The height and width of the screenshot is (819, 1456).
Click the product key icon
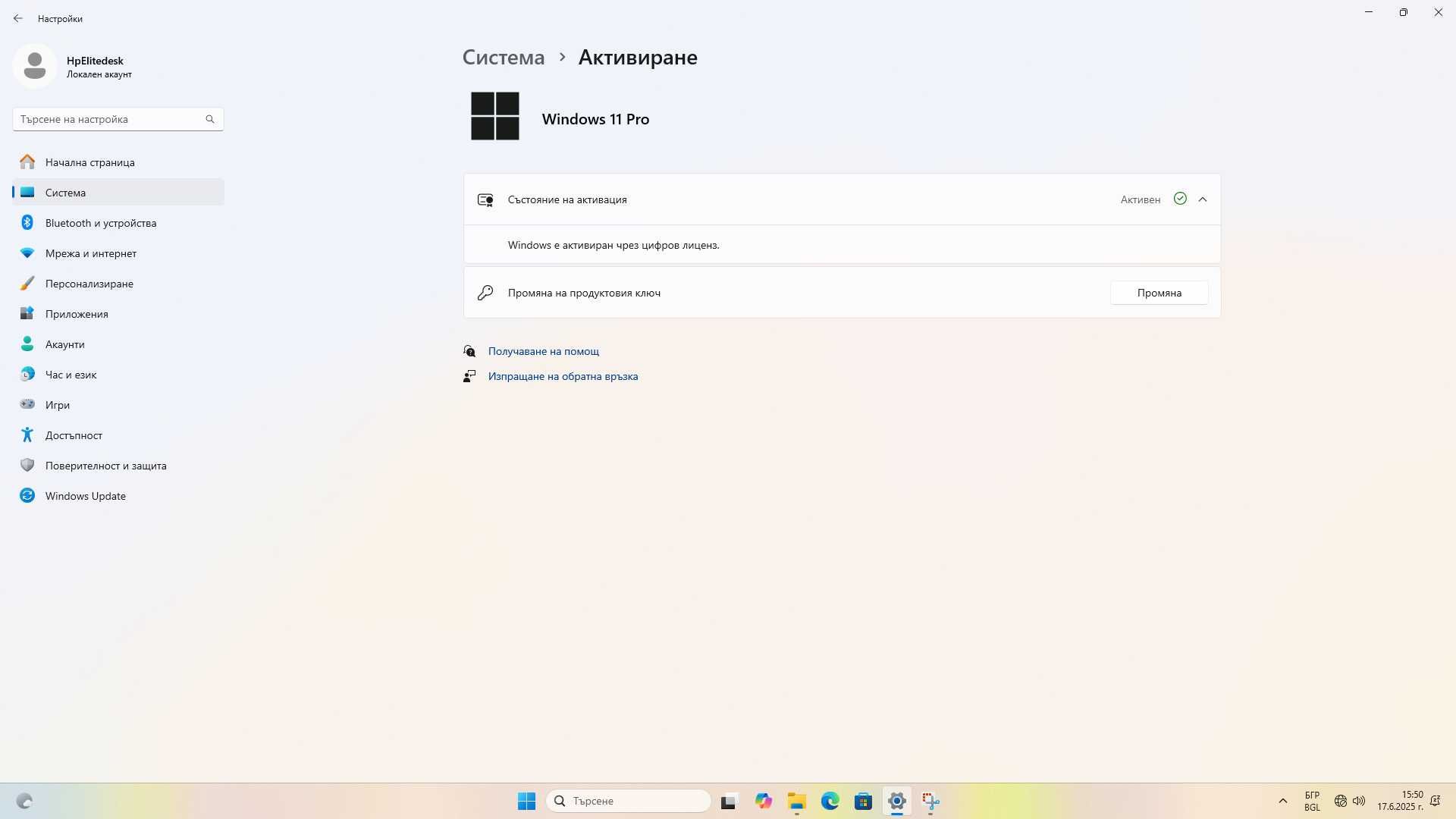point(485,293)
